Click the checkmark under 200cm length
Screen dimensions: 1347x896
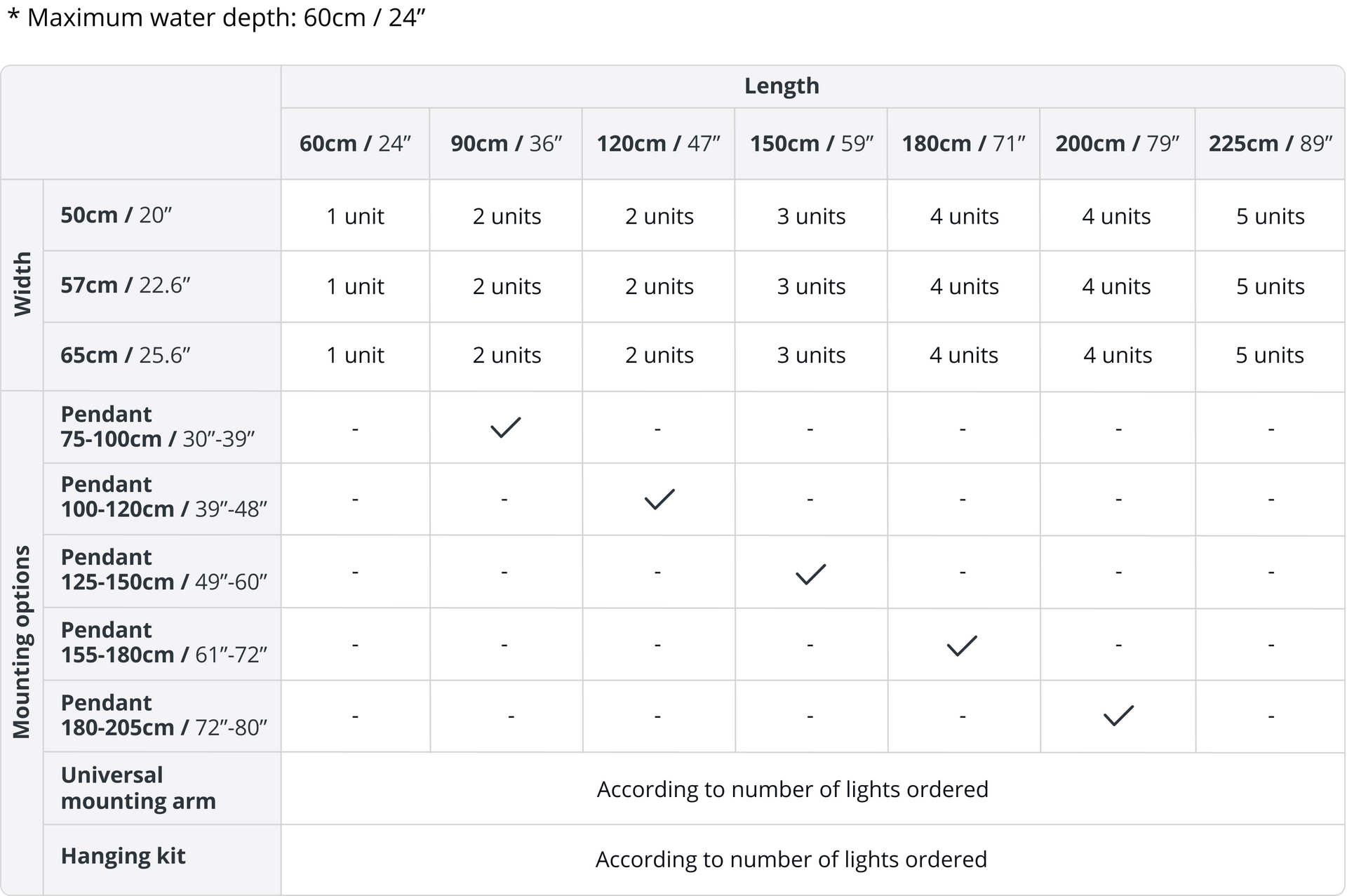click(1118, 716)
